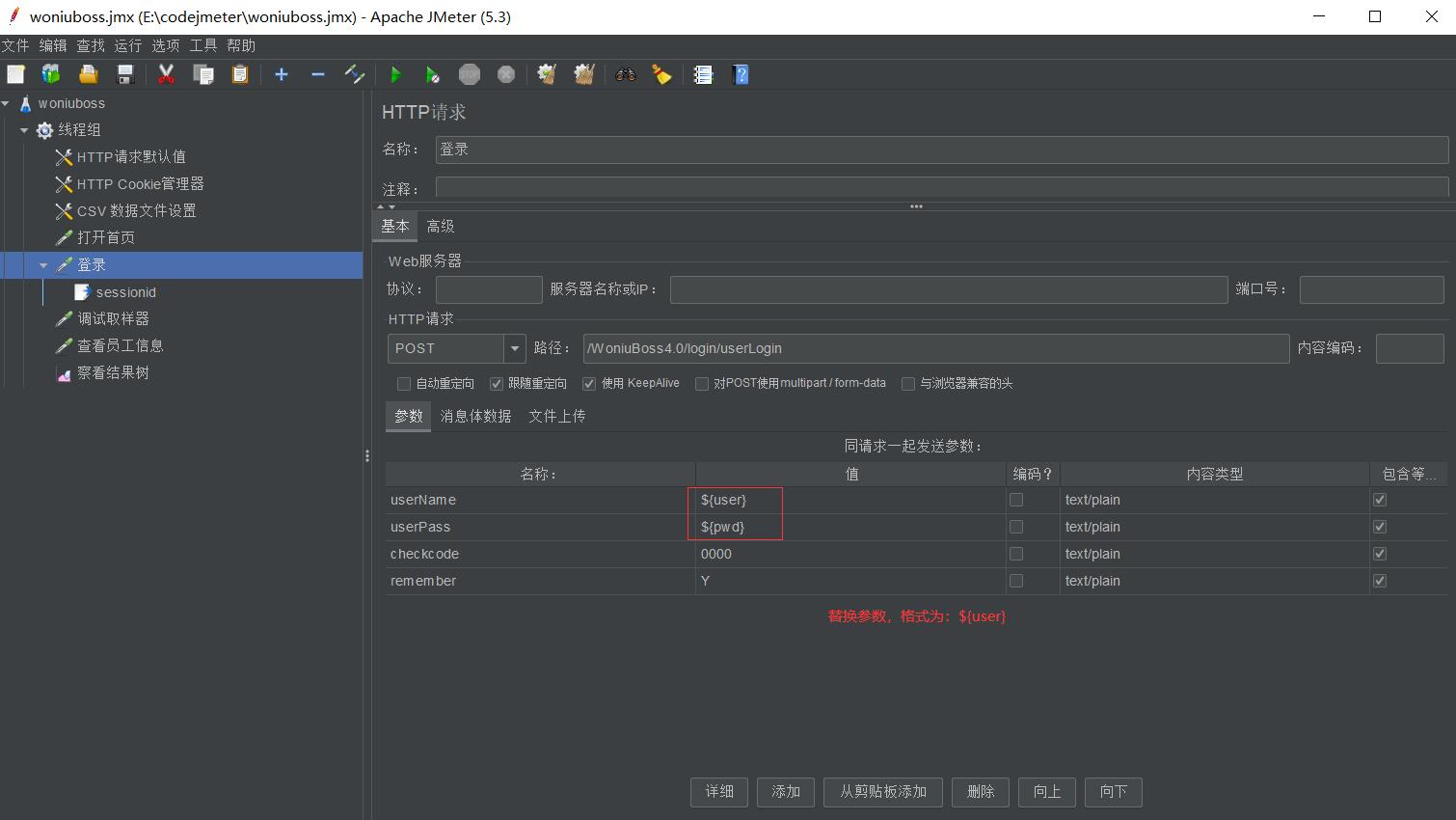Click the Cut scissors icon
1456x820 pixels.
(166, 74)
